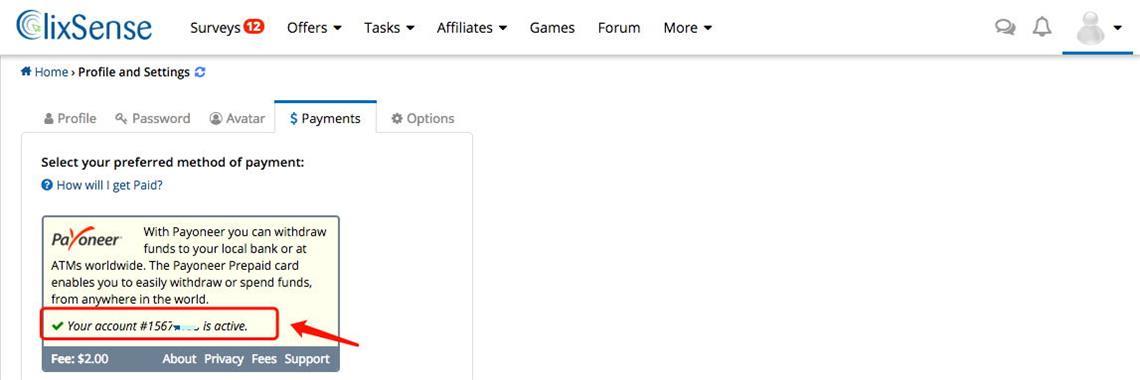Open the user avatar account menu
Screen dimensions: 1140x380
1098,28
